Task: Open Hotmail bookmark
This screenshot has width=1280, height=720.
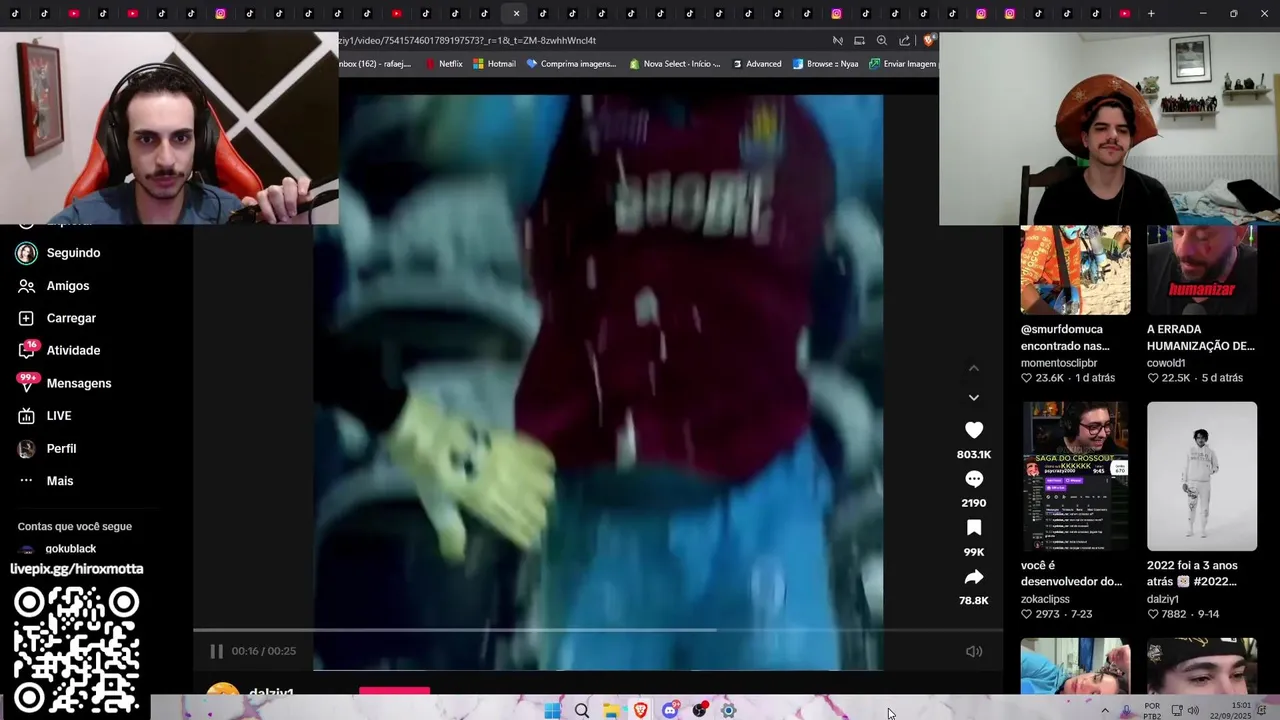Action: 494,64
